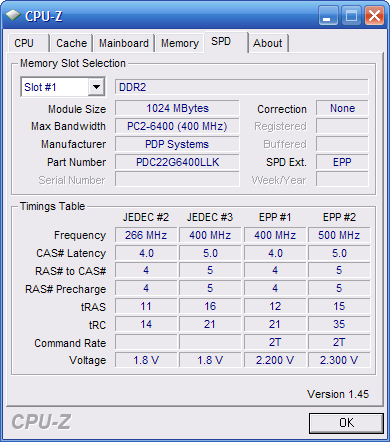Screen dimensions: 390x442
Task: Click the Command Rate label
Action: (70, 343)
